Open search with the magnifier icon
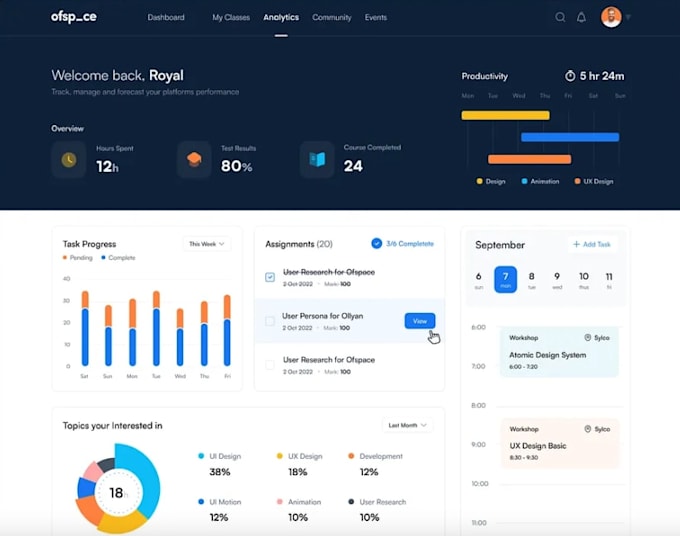Screen dimensions: 680x536 pyautogui.click(x=560, y=17)
